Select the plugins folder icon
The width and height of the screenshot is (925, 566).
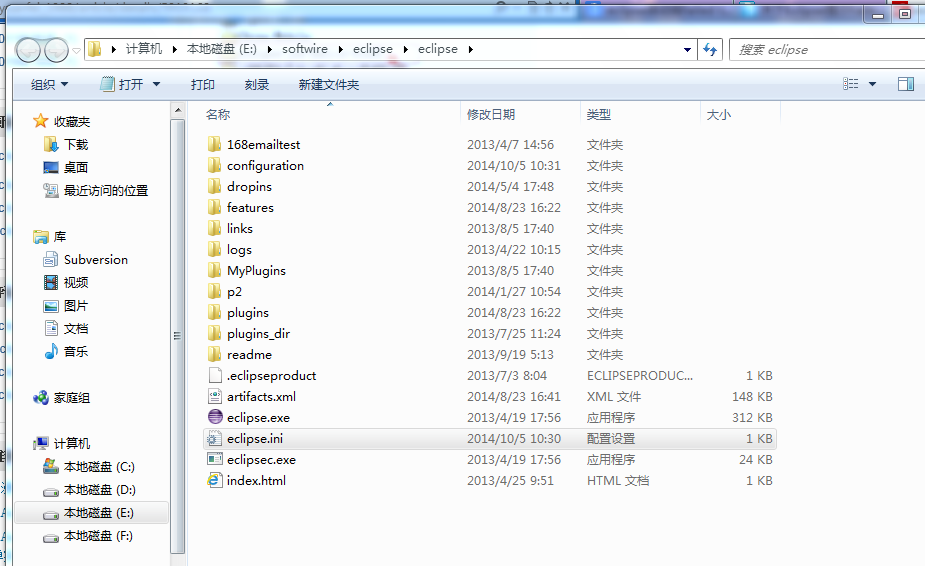(215, 313)
